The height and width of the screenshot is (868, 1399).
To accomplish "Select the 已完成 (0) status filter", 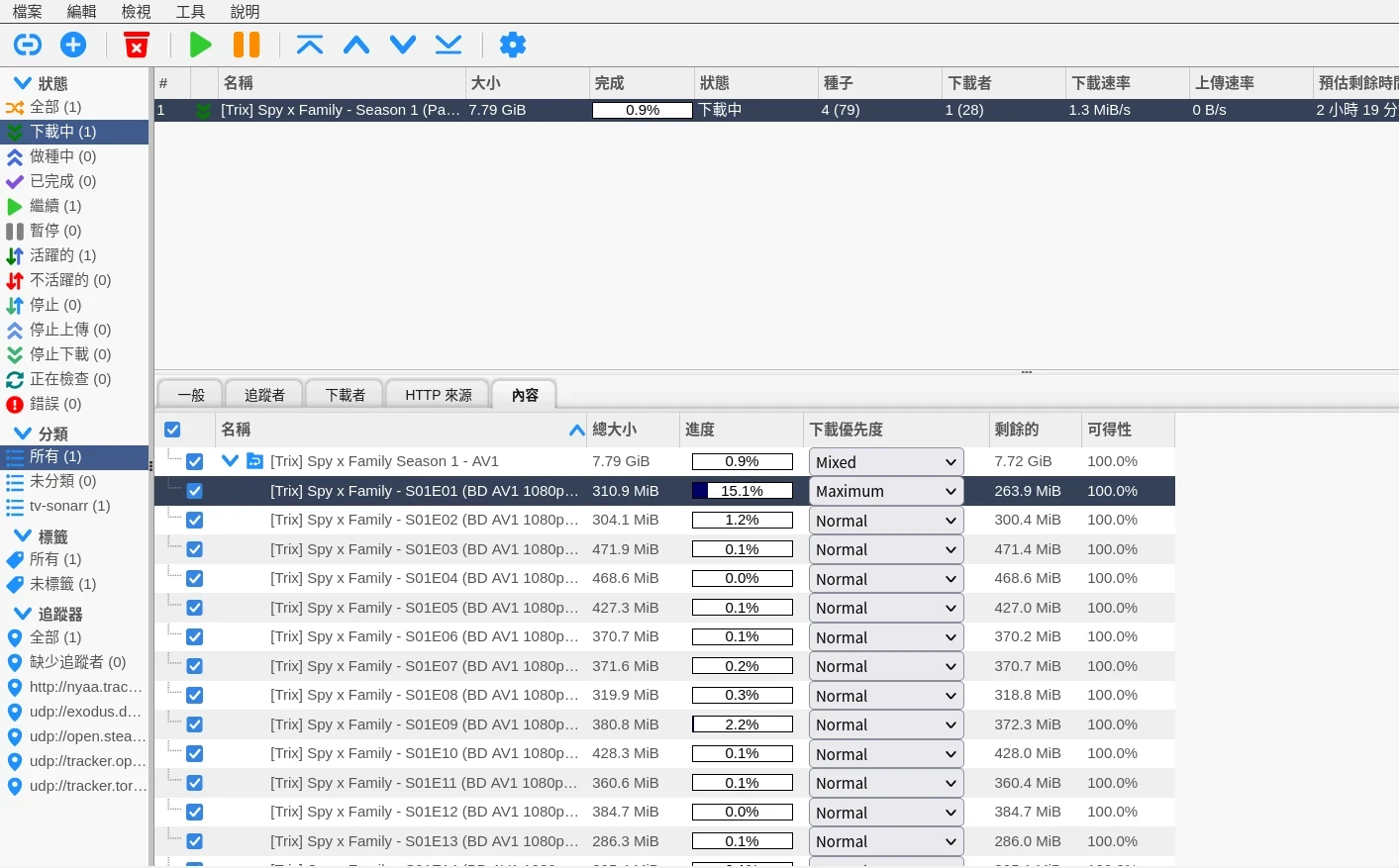I will coord(62,181).
